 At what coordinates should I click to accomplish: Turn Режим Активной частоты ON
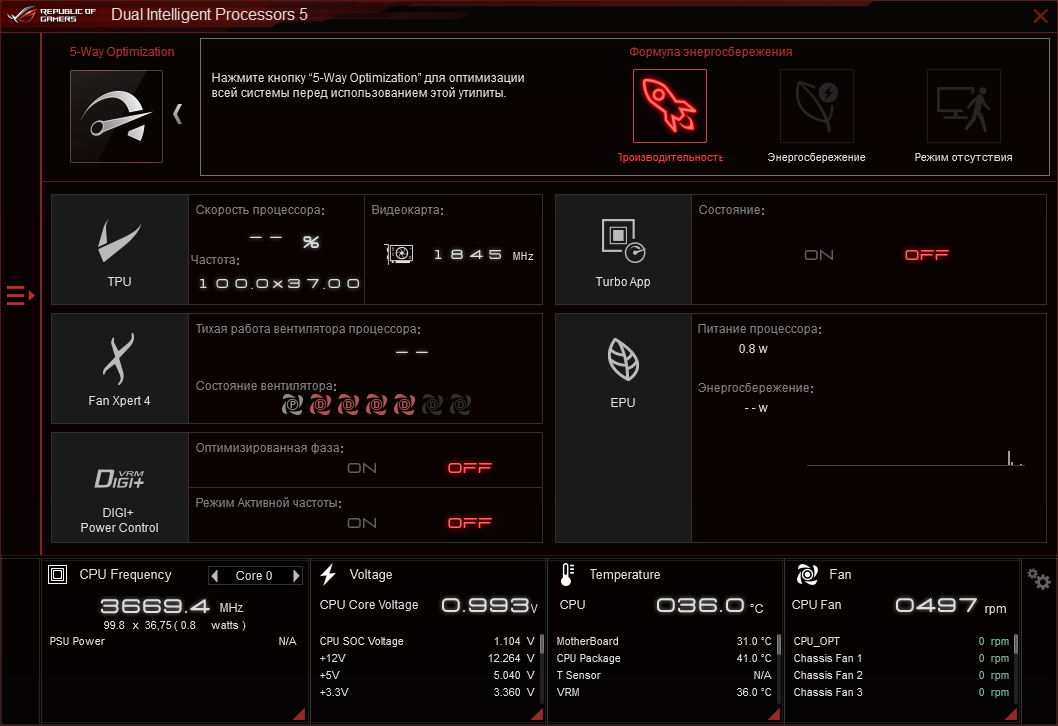(x=362, y=523)
